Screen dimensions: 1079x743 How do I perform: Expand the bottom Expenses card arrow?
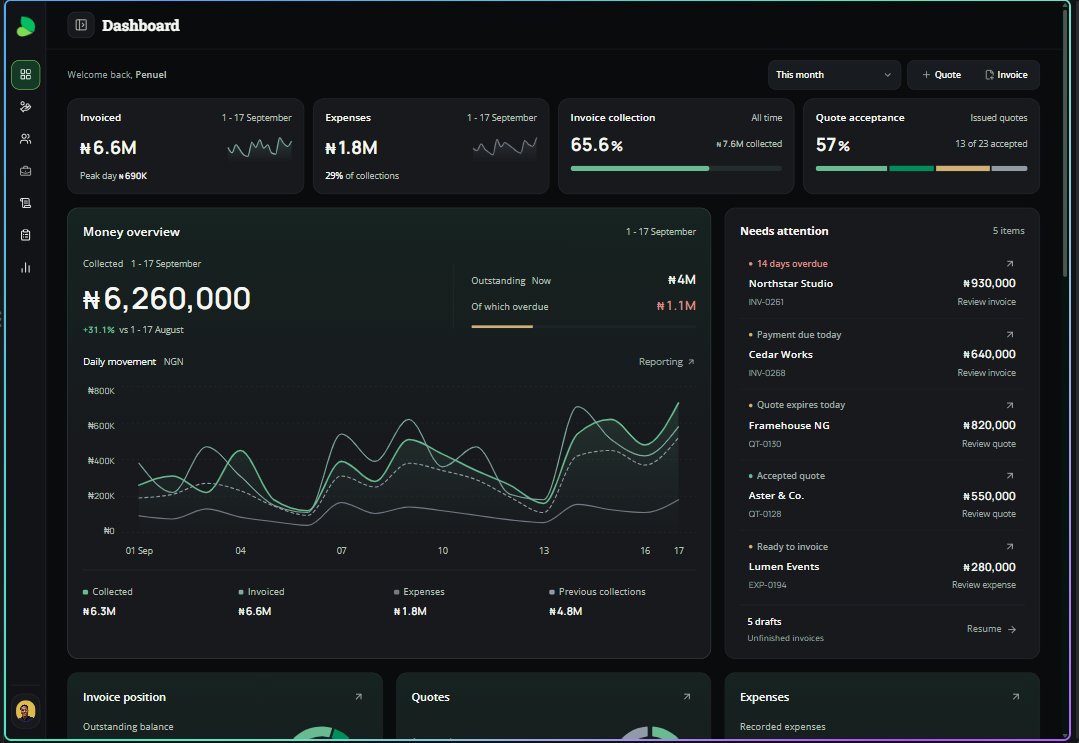point(1016,697)
